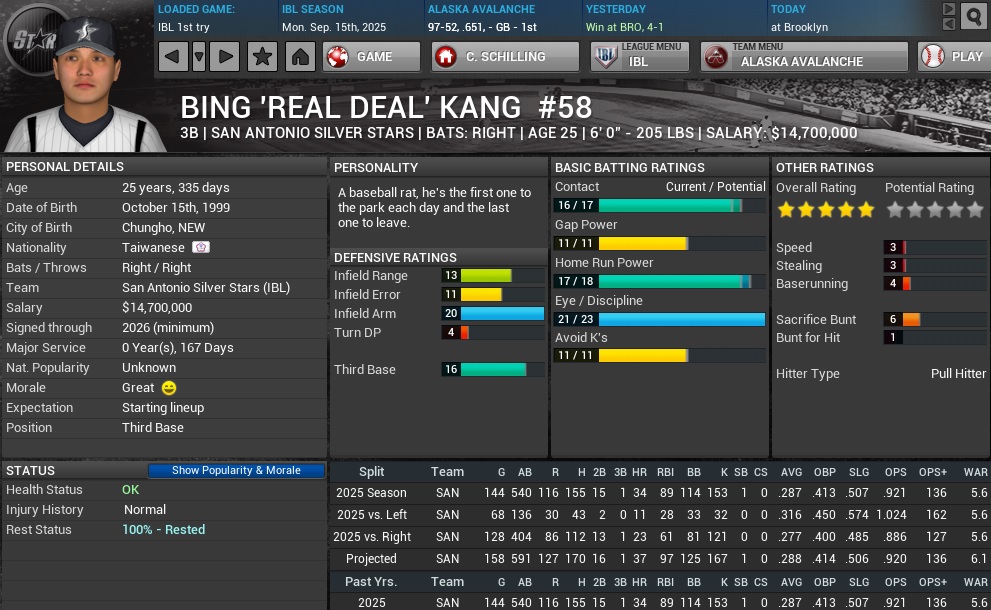This screenshot has width=991, height=610.
Task: Click the globe icon beside GAME
Action: pos(337,57)
